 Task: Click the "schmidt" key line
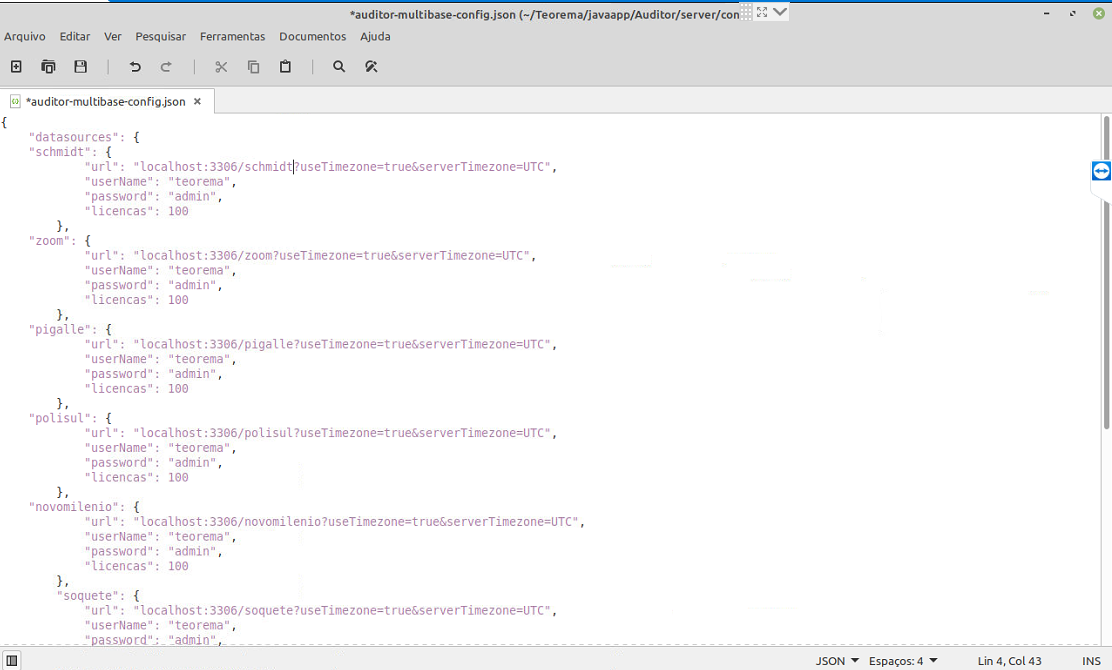(x=70, y=152)
